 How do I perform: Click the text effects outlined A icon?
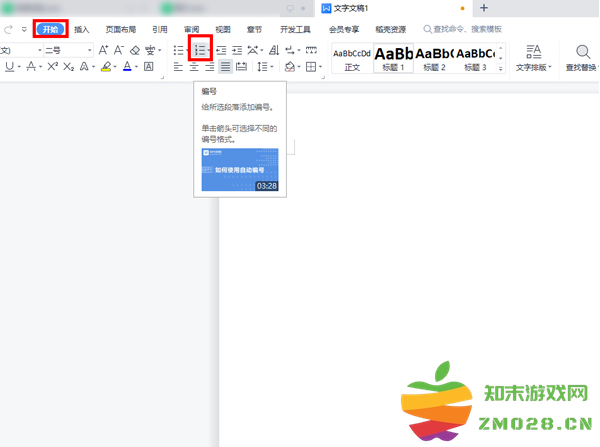(84, 67)
